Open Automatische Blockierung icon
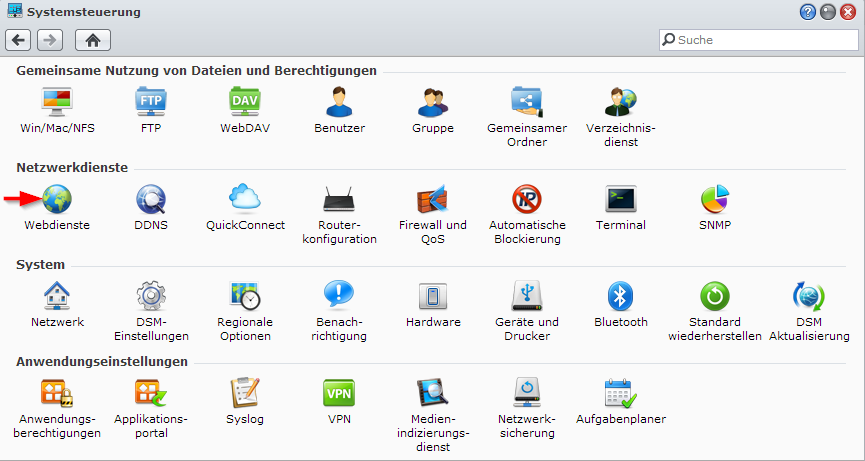Screen dimensions: 865x461 [x=527, y=199]
